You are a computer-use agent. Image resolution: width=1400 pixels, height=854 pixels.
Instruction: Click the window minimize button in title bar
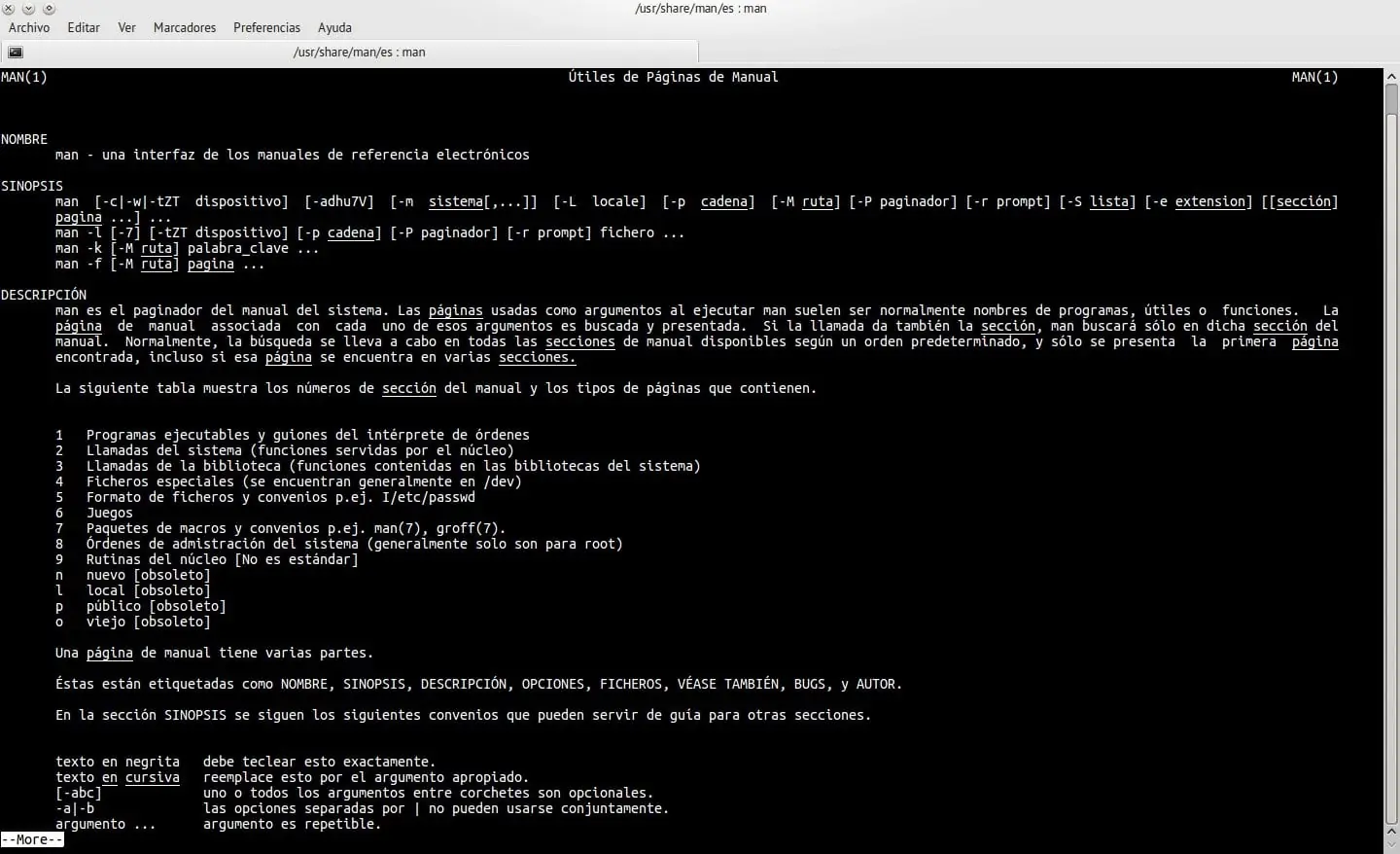[x=28, y=8]
